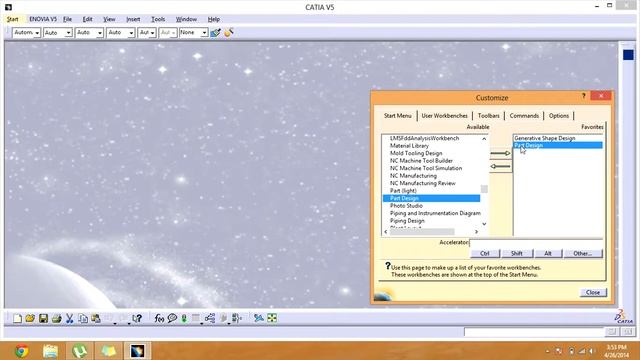The width and height of the screenshot is (640, 360).
Task: Click inside the Accelerator input field
Action: 536,243
